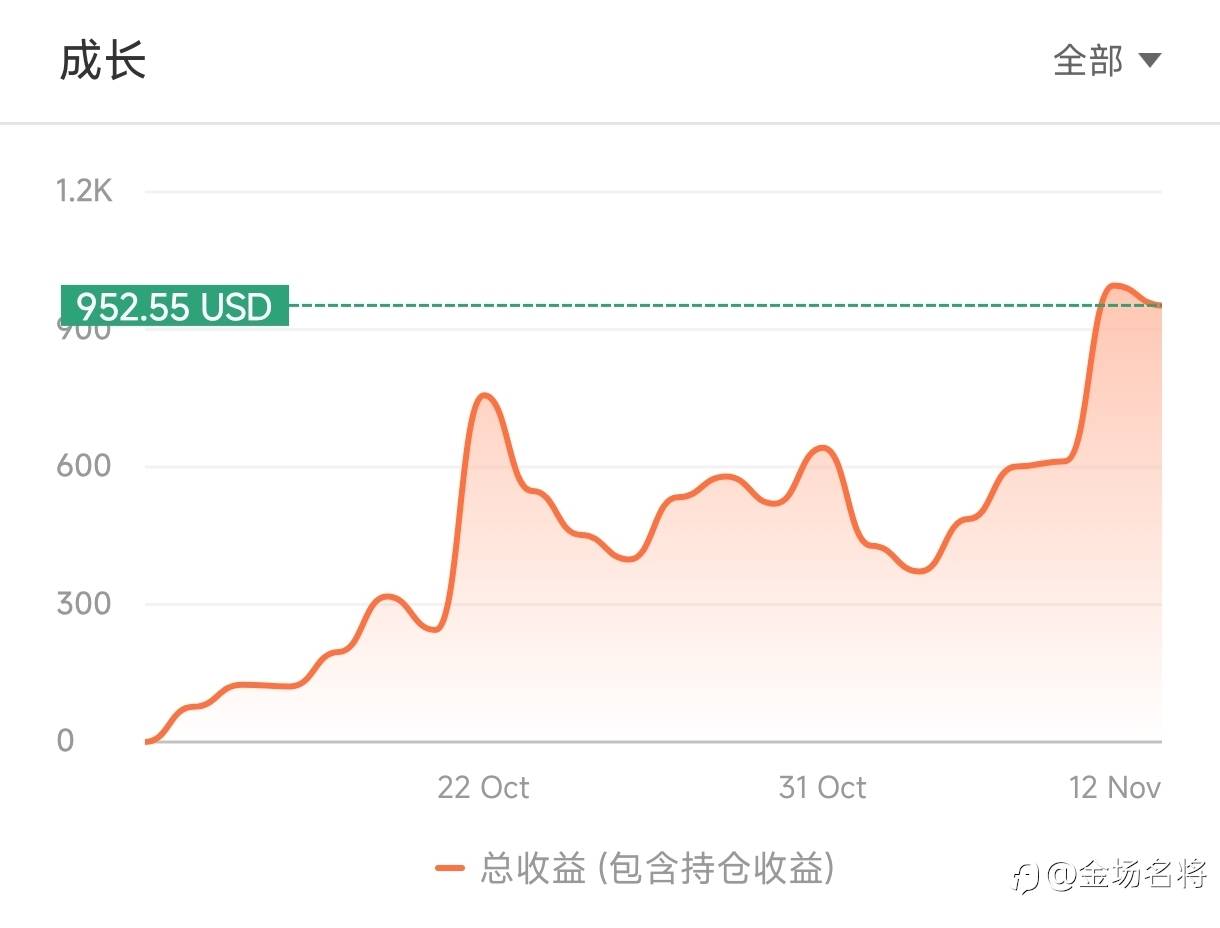Viewport: 1220px width, 928px height.
Task: Toggle the 总收益 (包含持仓收益) legend series
Action: point(656,868)
